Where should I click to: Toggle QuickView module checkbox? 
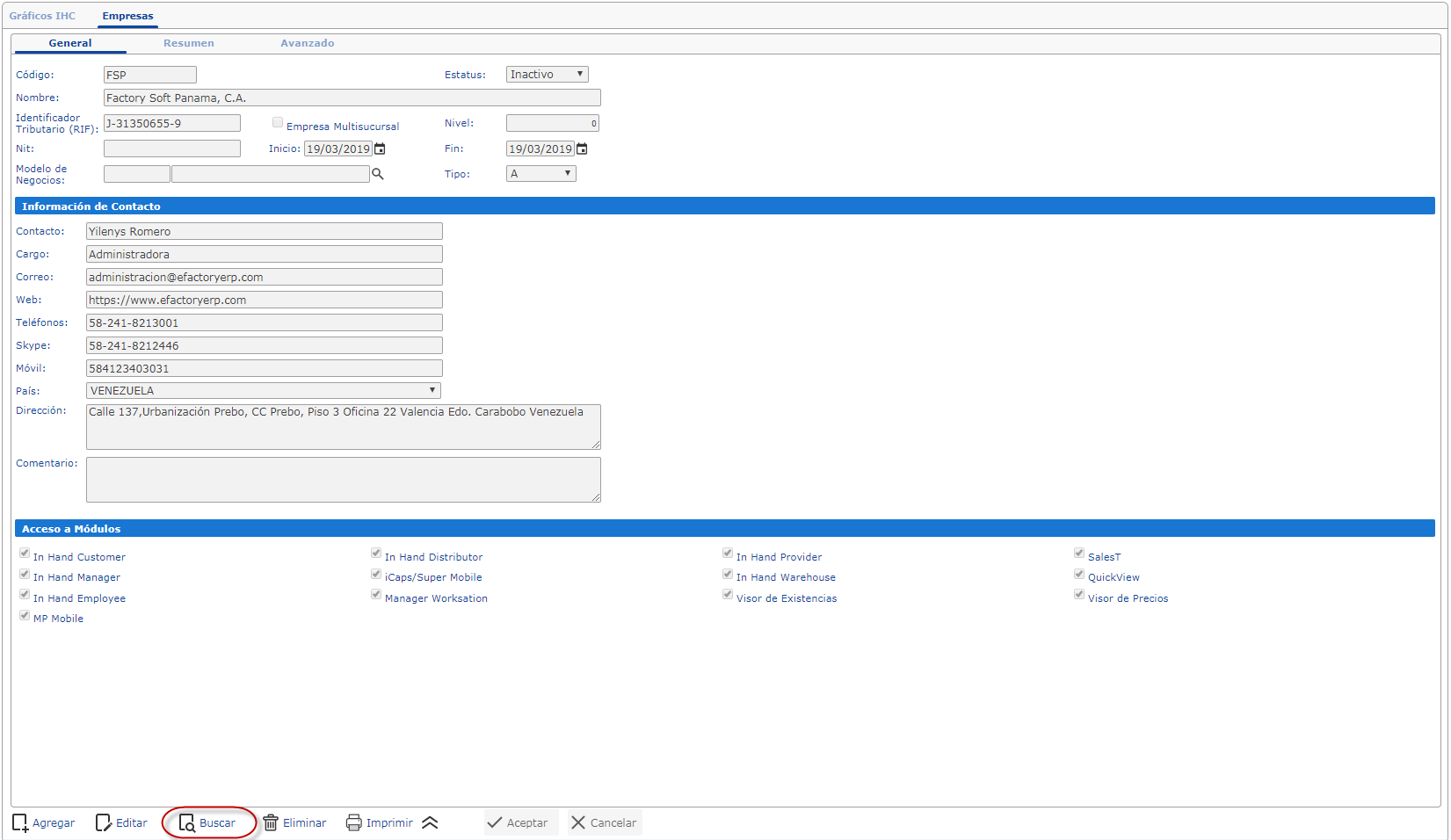[1079, 575]
